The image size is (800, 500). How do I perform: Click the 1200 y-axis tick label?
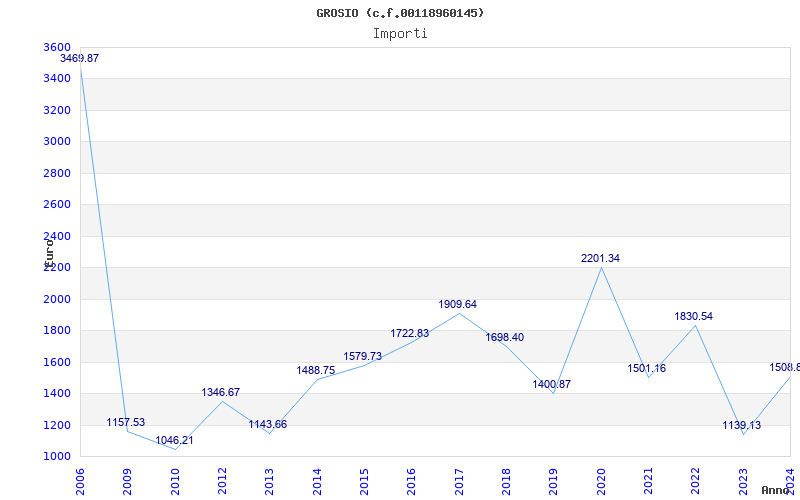point(57,425)
